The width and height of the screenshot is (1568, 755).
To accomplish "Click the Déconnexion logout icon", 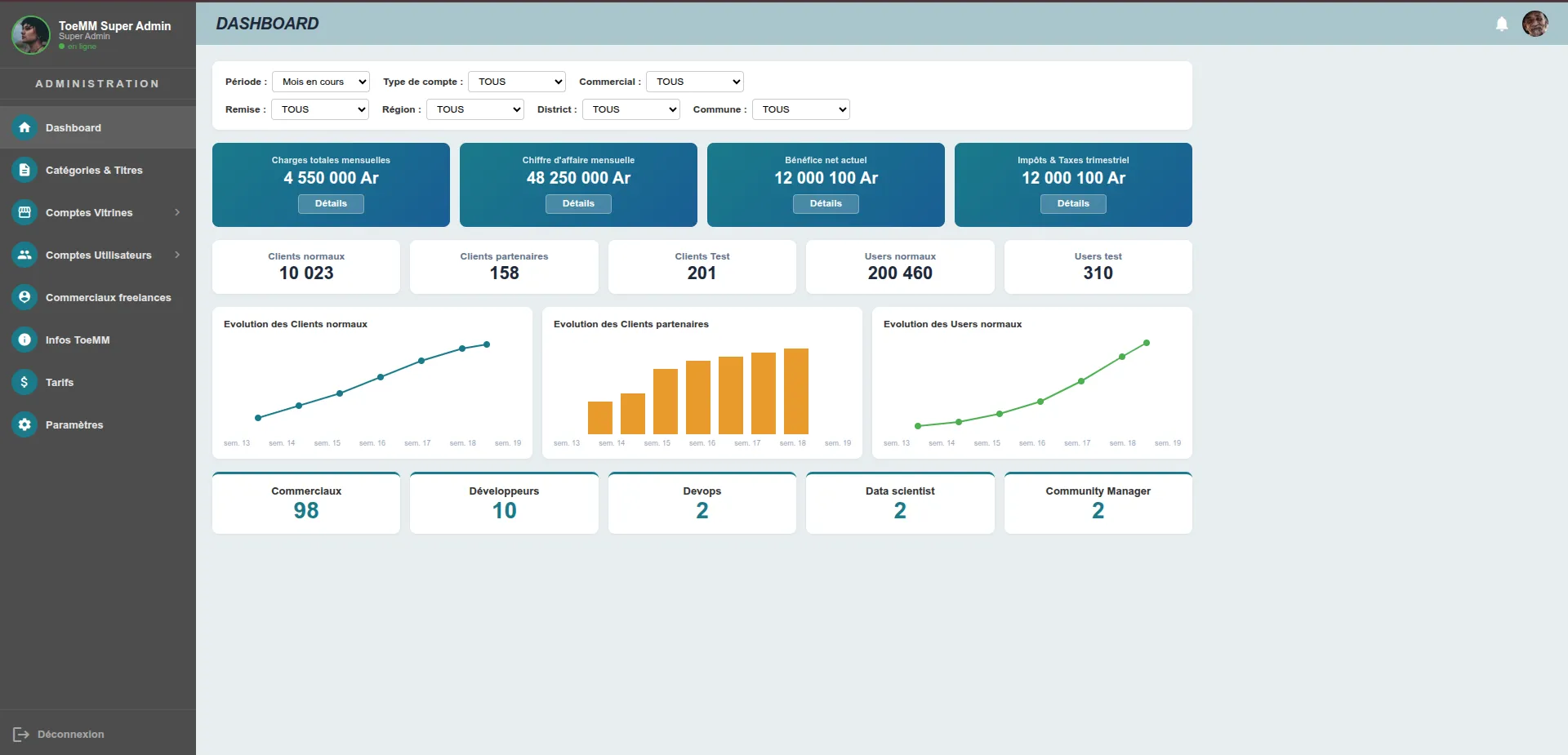I will [21, 735].
